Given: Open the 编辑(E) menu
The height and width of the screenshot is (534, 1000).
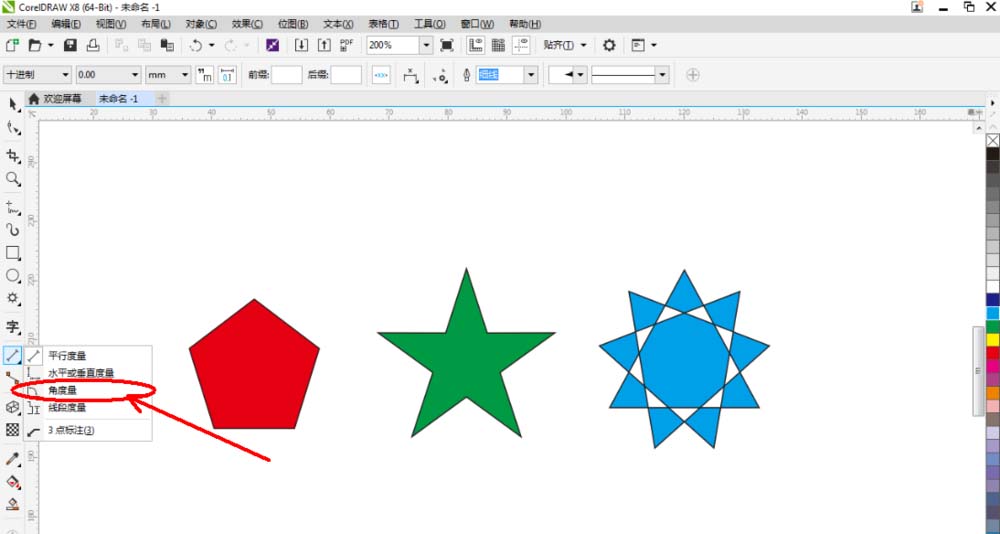Looking at the screenshot, I should click(x=66, y=24).
